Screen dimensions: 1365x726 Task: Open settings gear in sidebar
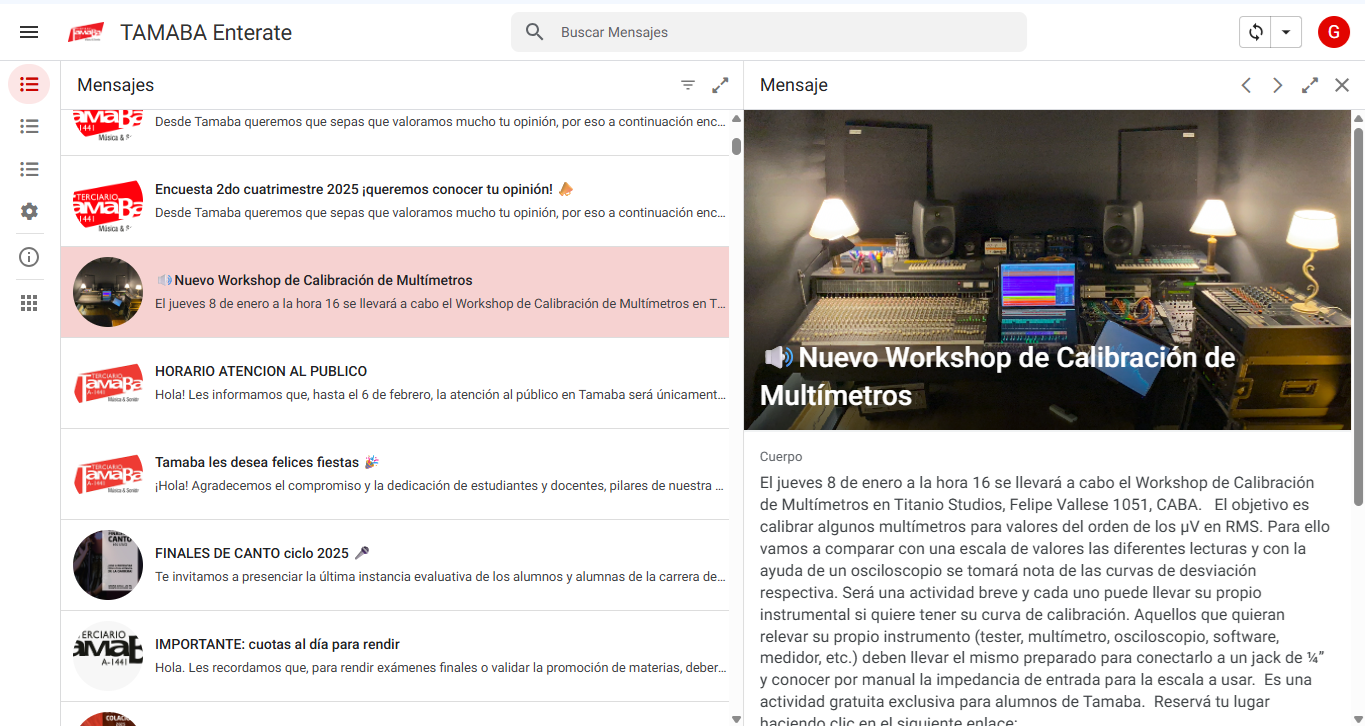click(x=29, y=211)
